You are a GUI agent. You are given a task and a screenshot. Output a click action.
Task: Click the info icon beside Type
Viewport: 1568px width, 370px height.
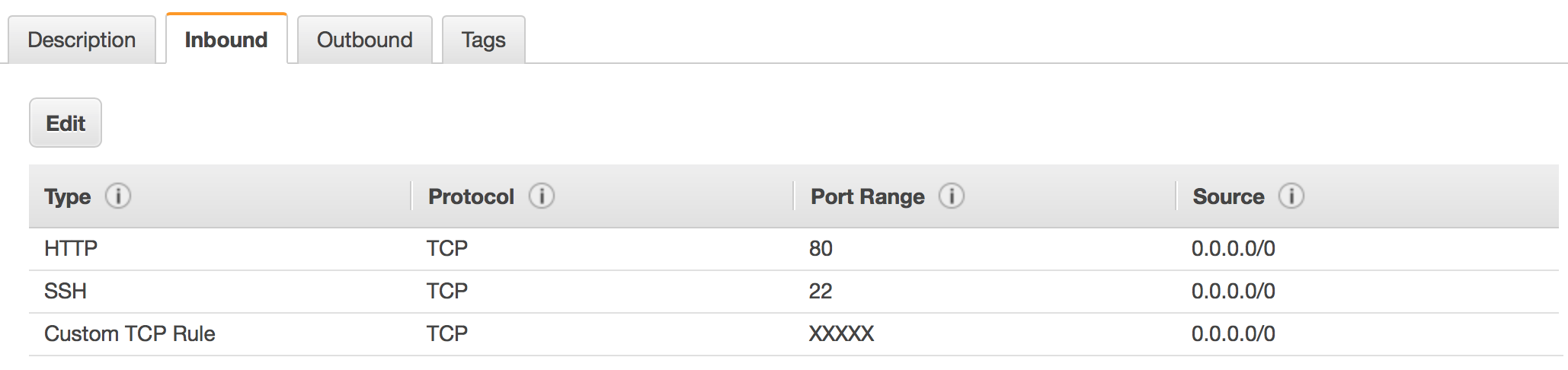pyautogui.click(x=118, y=196)
